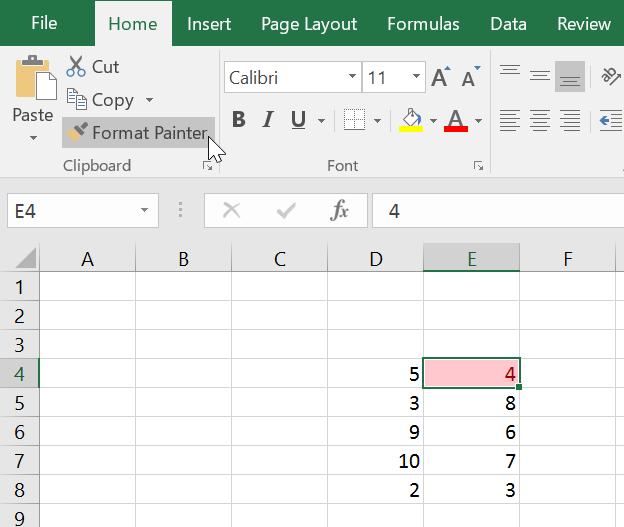624x527 pixels.
Task: Click the Name Box showing E4
Action: 83,211
